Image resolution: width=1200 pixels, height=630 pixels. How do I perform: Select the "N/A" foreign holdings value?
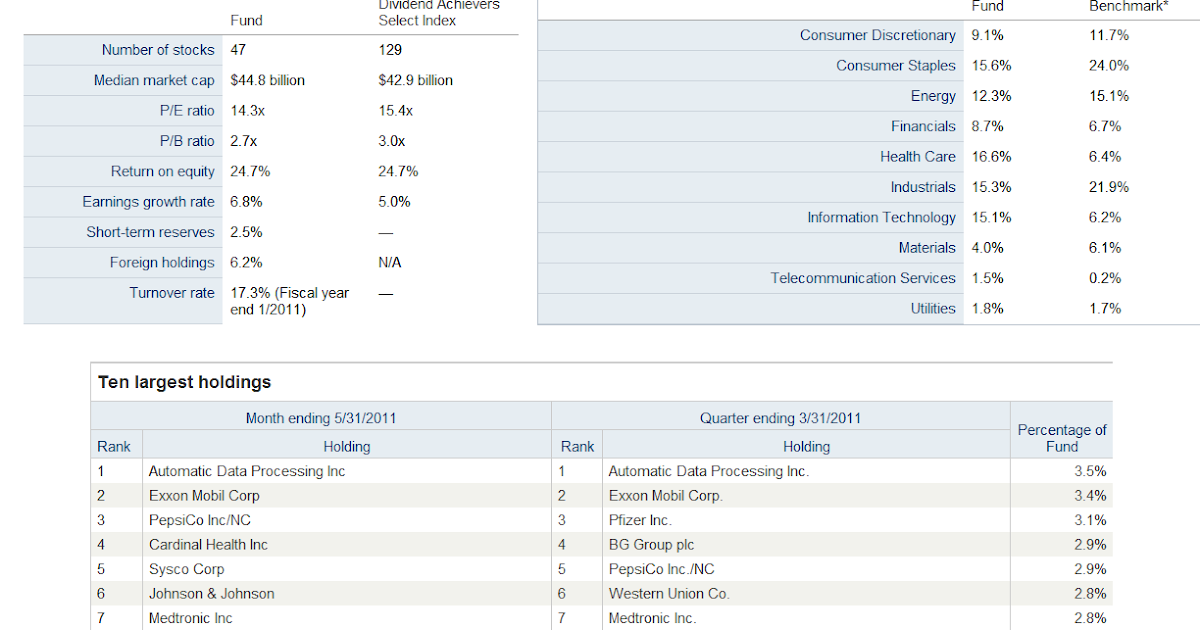(390, 263)
